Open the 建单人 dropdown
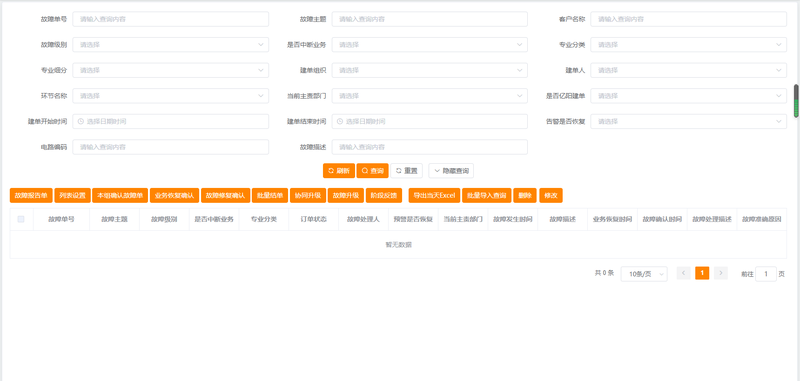Image resolution: width=800 pixels, height=381 pixels. coord(688,70)
